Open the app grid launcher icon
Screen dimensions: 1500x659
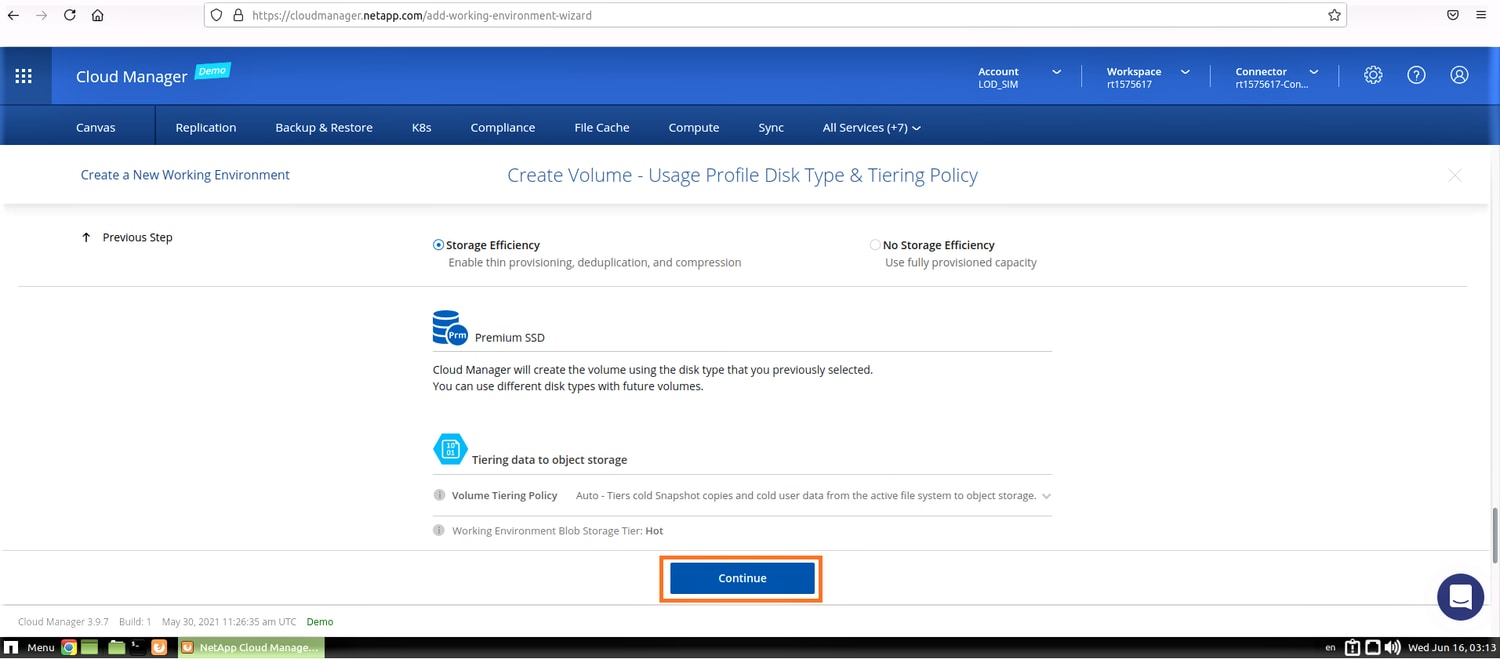click(x=24, y=76)
